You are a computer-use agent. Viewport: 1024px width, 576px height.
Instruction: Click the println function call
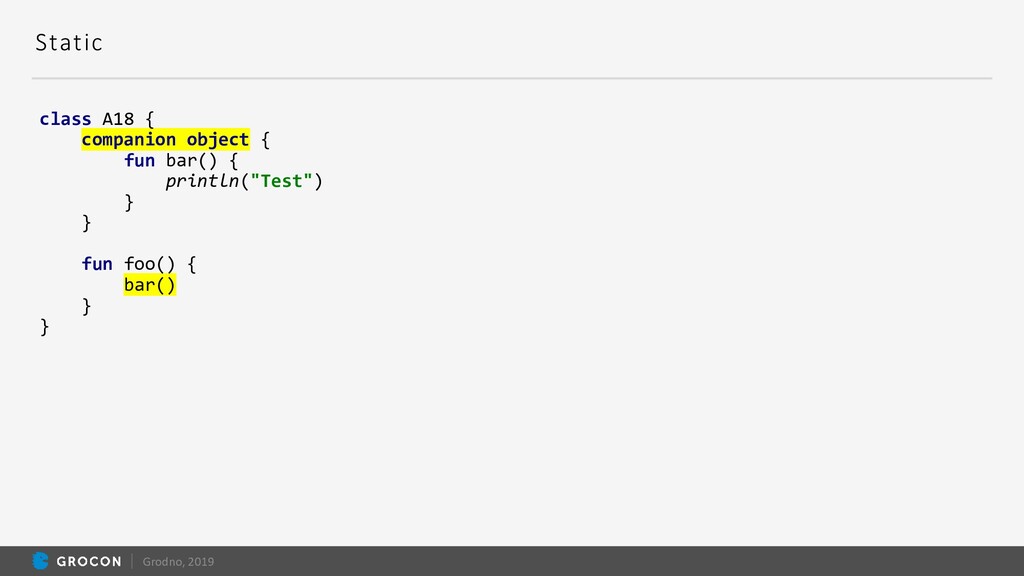(202, 181)
